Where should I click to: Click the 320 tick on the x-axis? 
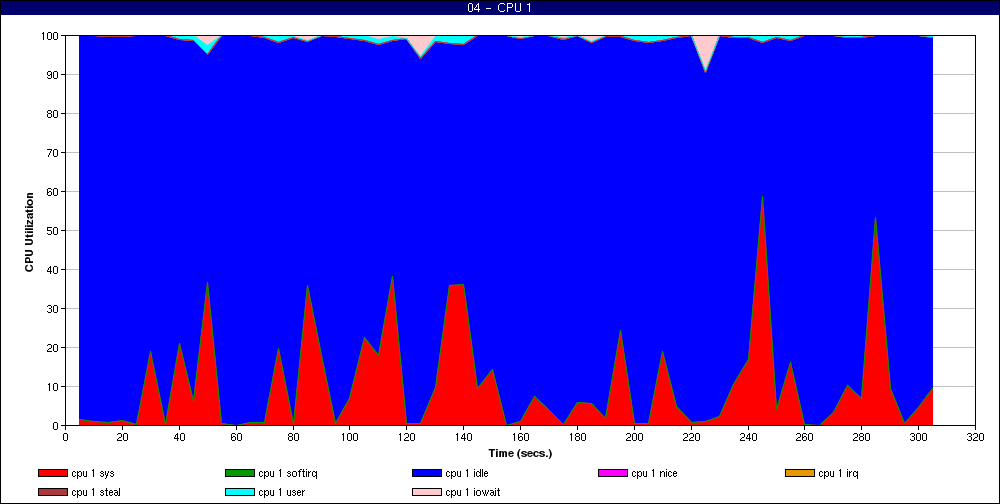pyautogui.click(x=975, y=436)
